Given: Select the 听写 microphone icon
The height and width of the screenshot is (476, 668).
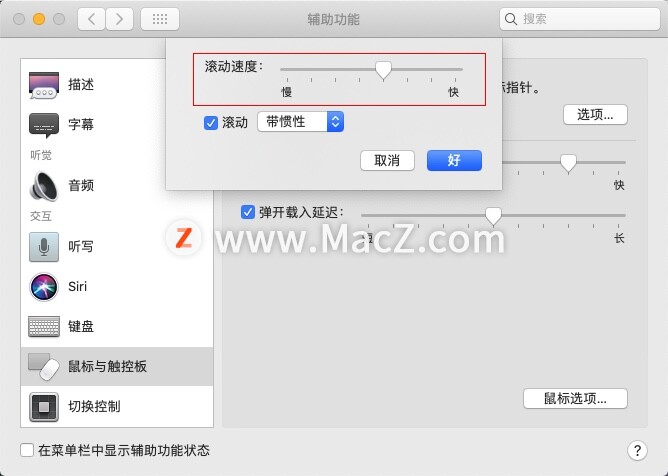Looking at the screenshot, I should click(x=44, y=247).
